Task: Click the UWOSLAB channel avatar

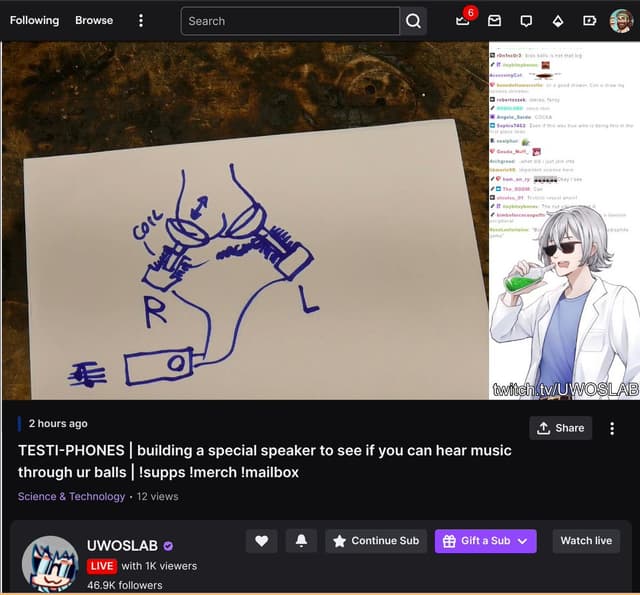Action: point(50,564)
